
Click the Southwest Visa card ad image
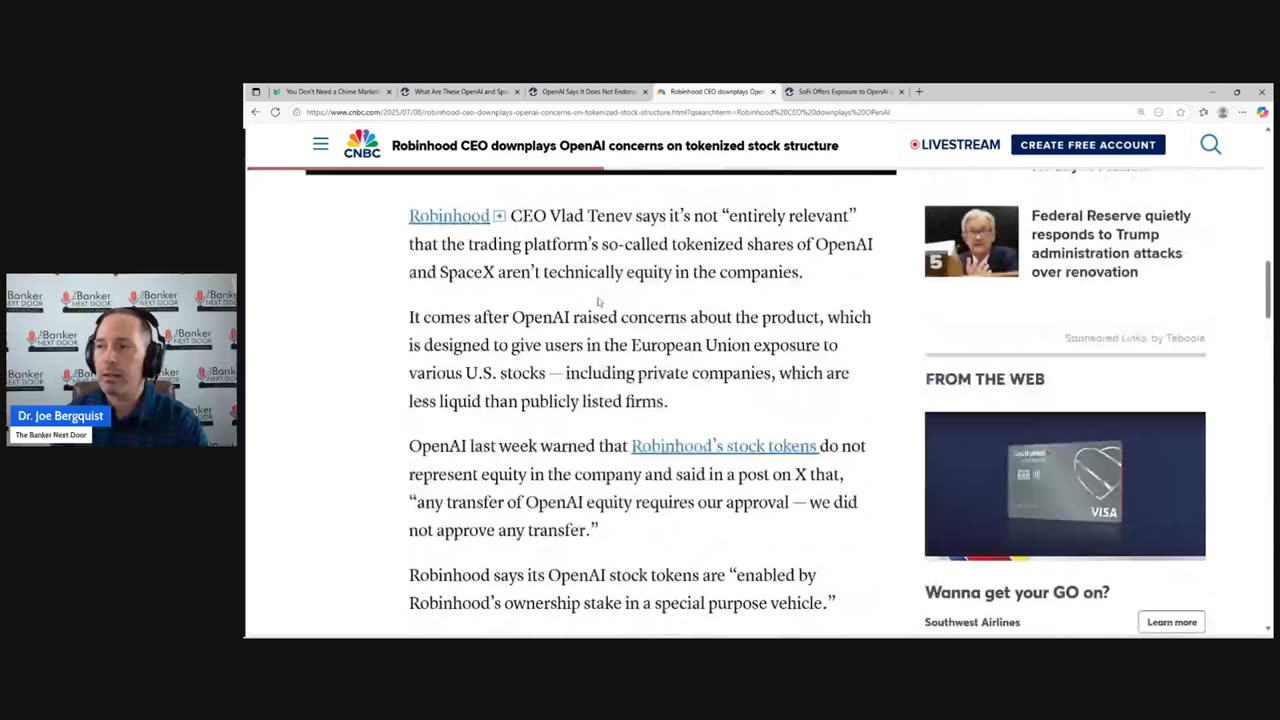(1065, 484)
